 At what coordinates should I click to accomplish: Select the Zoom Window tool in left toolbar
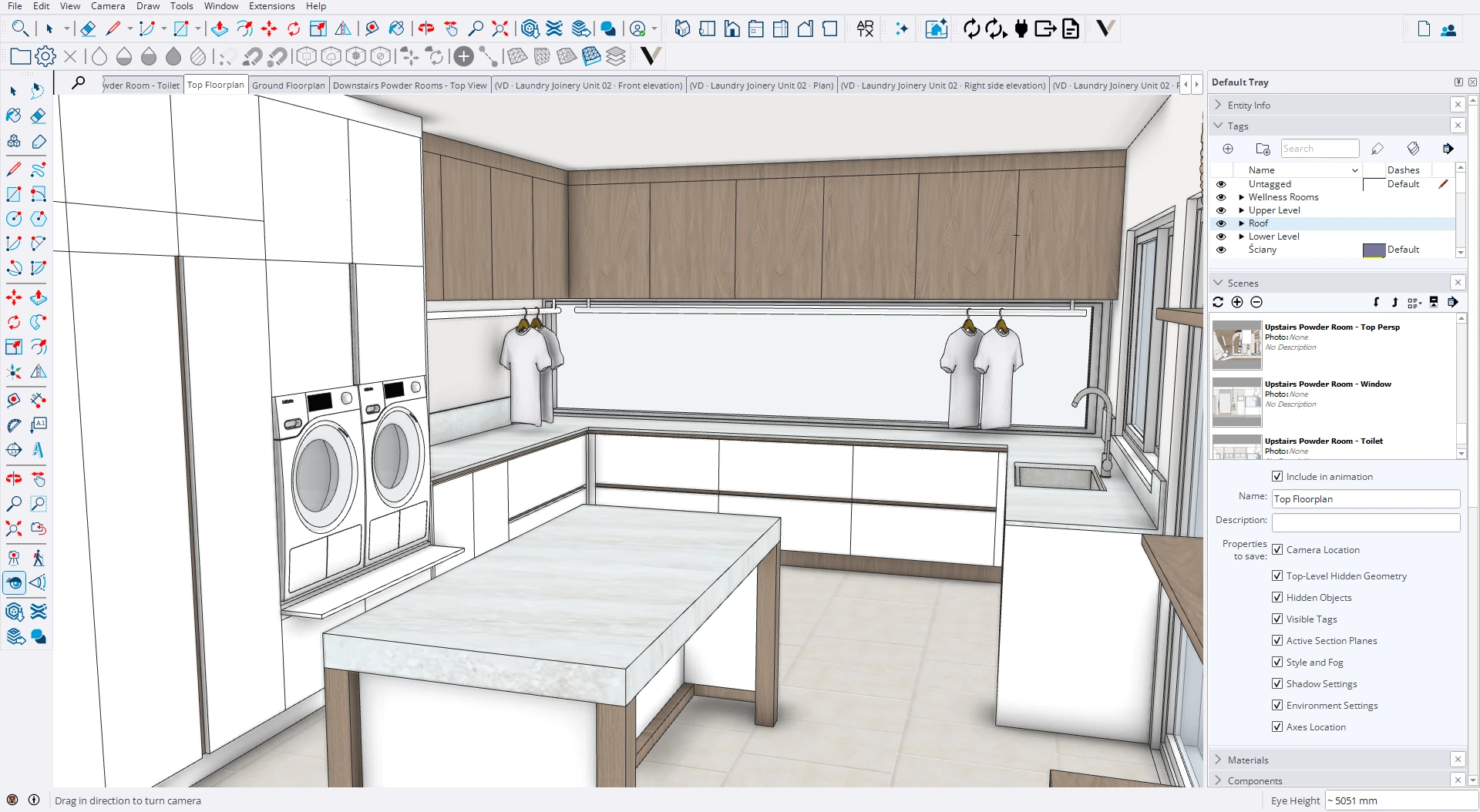[38, 504]
